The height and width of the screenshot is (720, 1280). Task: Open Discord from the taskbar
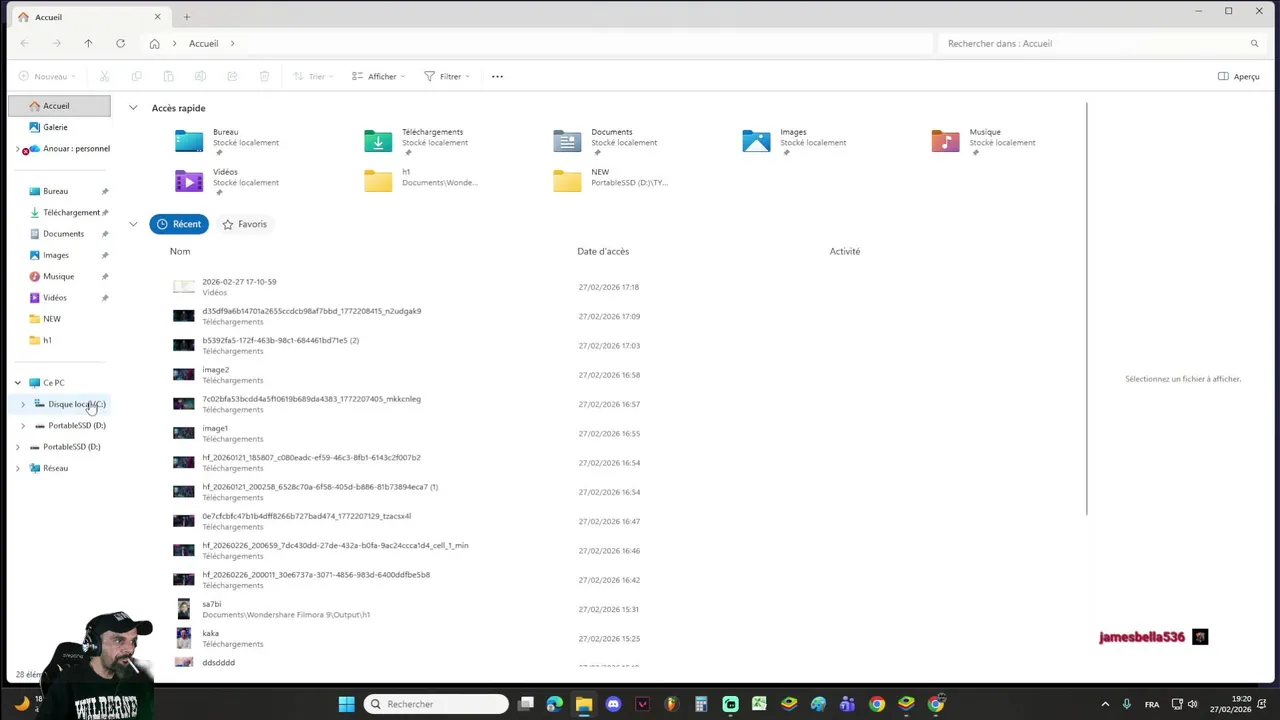(x=613, y=704)
